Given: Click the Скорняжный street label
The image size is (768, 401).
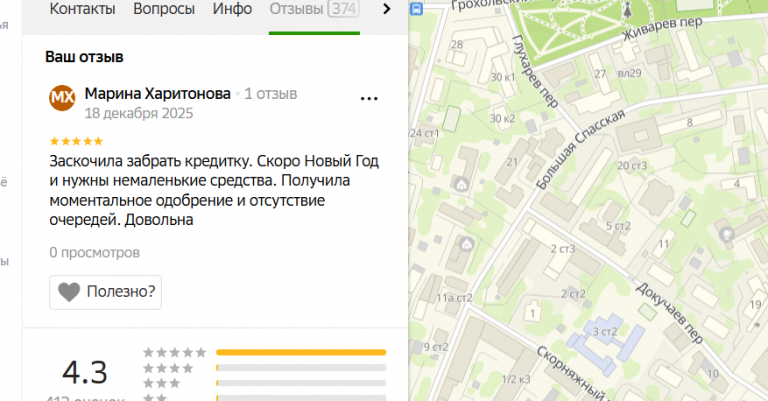Looking at the screenshot, I should tap(571, 373).
